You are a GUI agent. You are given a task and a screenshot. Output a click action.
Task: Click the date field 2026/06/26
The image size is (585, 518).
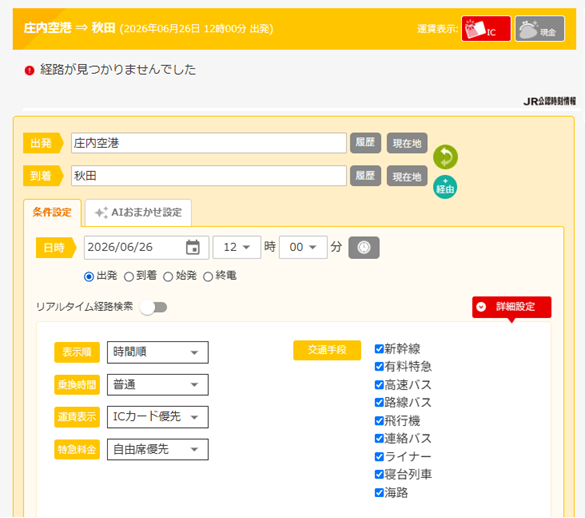click(146, 247)
